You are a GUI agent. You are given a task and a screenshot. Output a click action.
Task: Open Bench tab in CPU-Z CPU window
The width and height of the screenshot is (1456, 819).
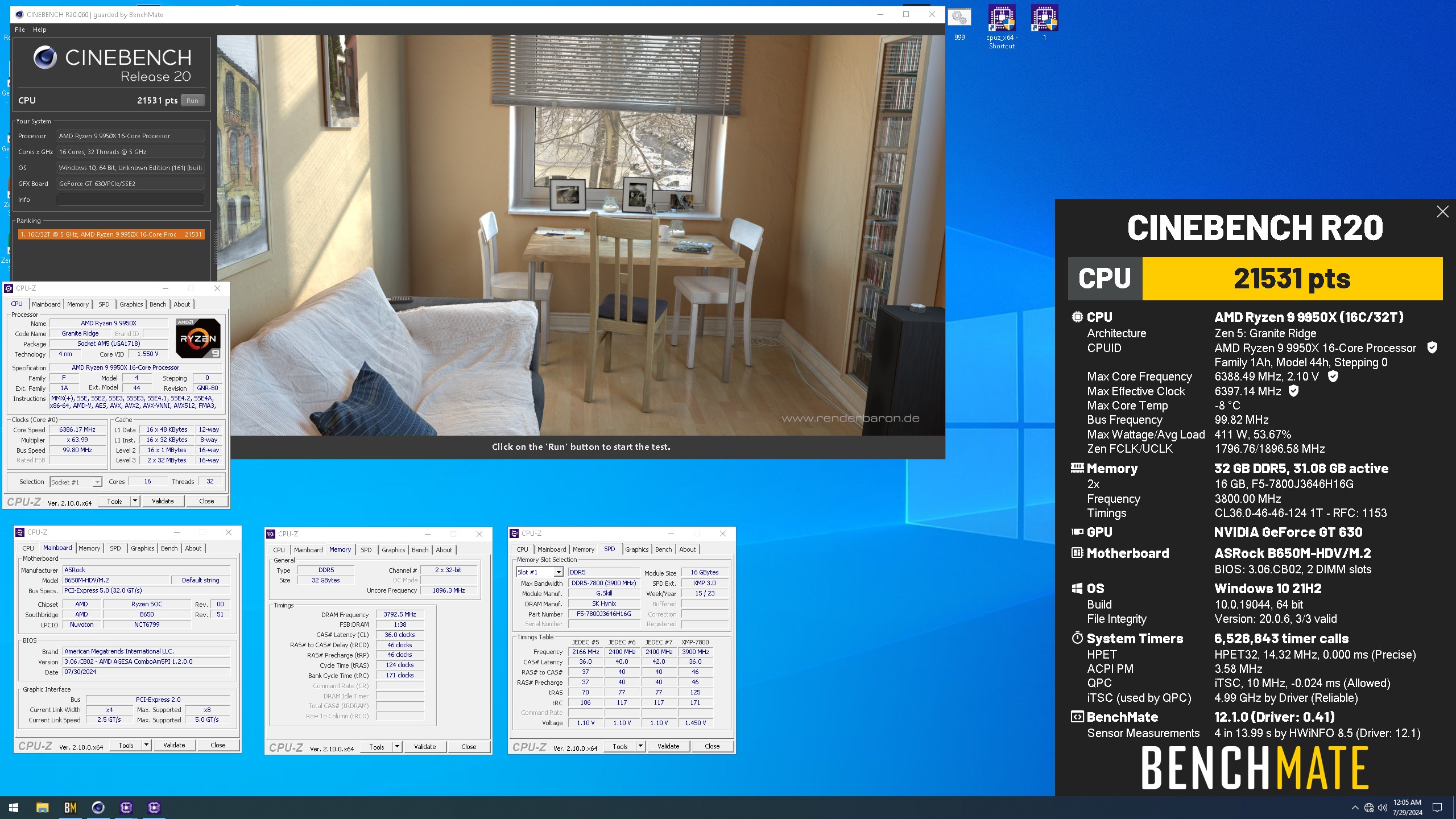(158, 304)
